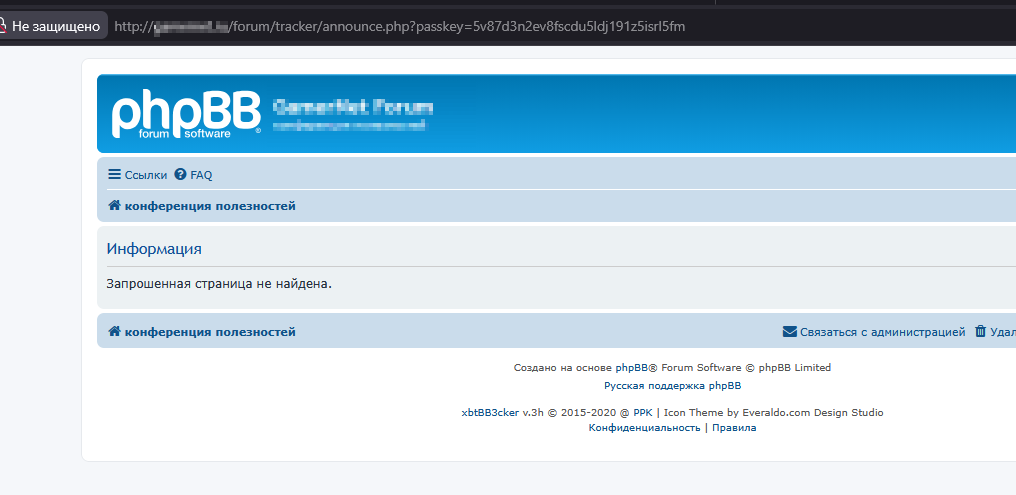Open bottom конференция полезностей link
The height and width of the screenshot is (495, 1016).
coord(209,332)
